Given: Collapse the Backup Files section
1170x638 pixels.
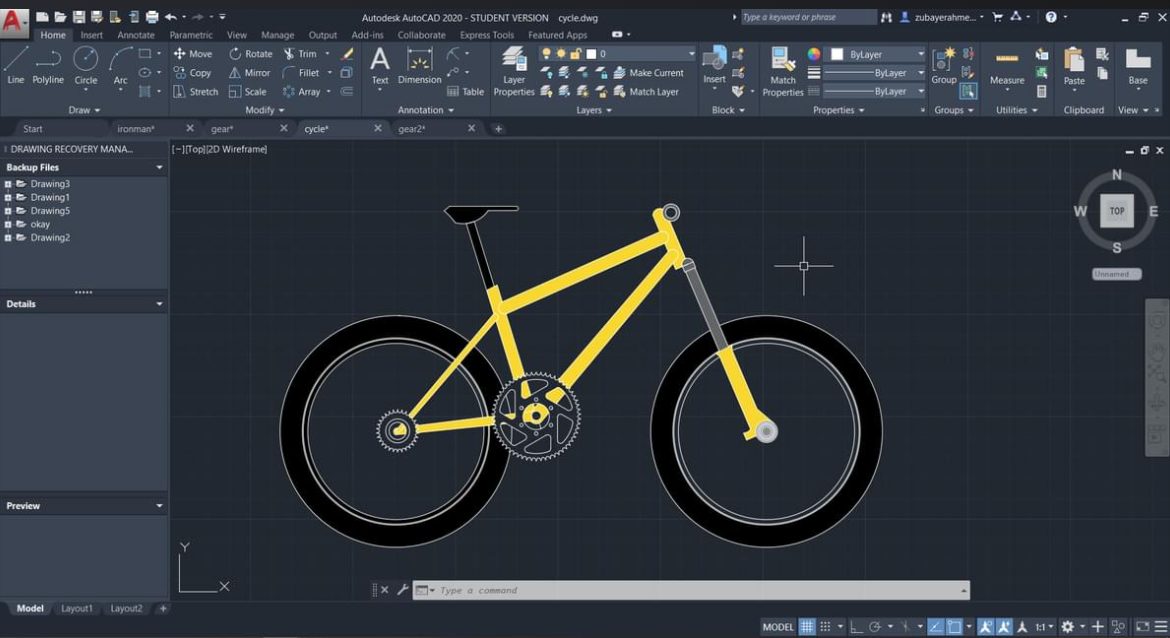Looking at the screenshot, I should [x=159, y=167].
